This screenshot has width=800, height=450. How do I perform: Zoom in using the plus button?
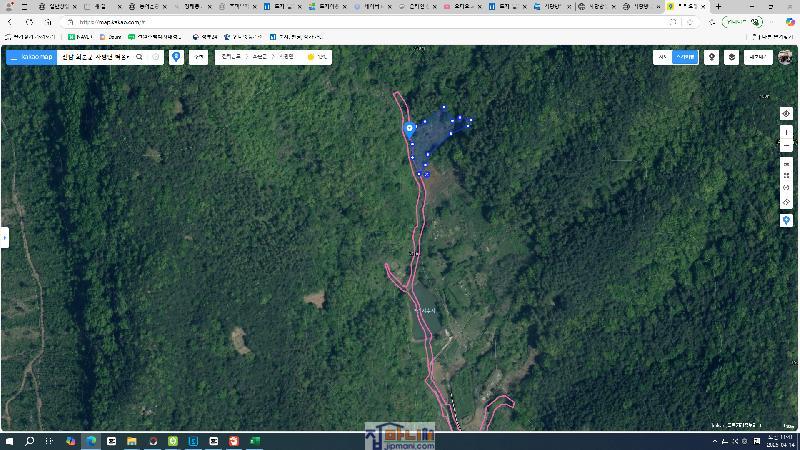[786, 132]
